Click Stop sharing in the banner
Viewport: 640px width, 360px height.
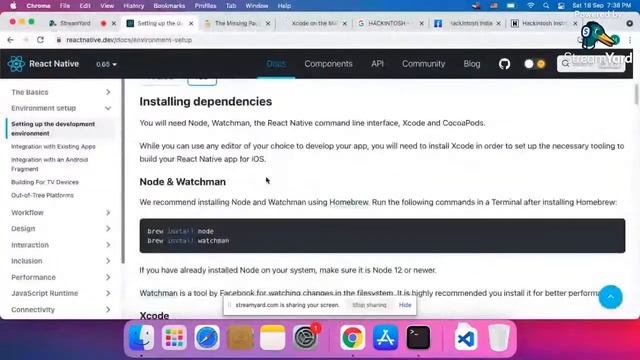[x=369, y=305]
